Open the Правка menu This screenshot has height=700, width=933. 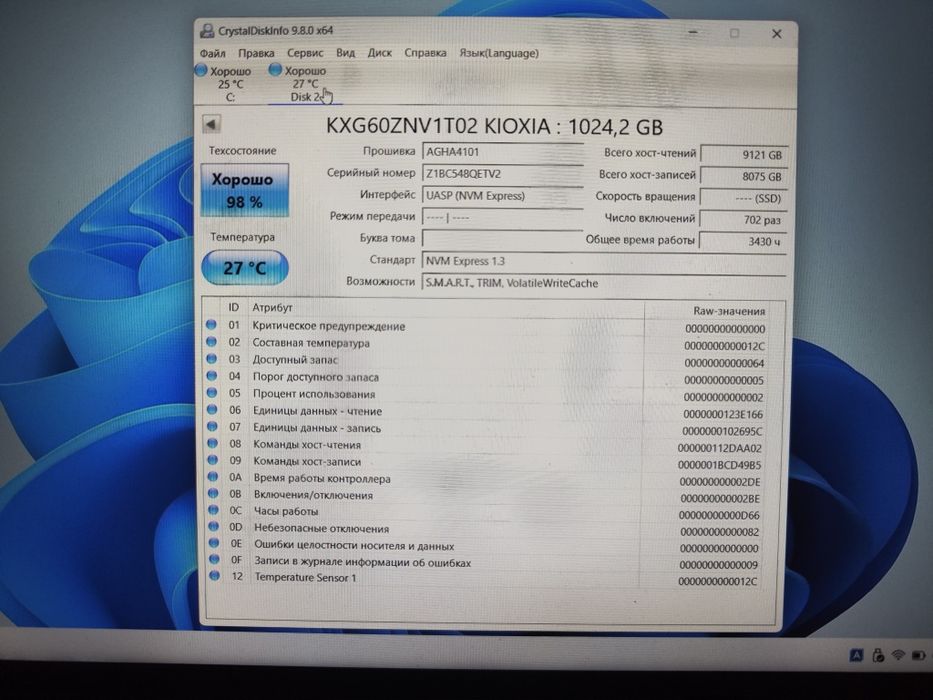pyautogui.click(x=256, y=53)
